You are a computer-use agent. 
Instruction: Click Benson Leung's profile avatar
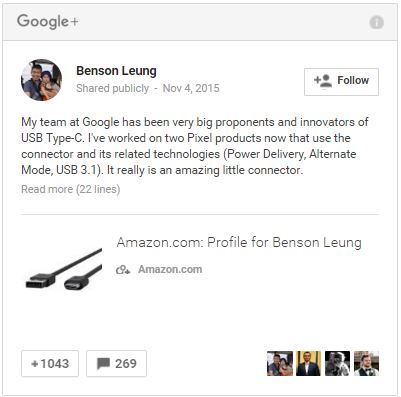(41, 80)
